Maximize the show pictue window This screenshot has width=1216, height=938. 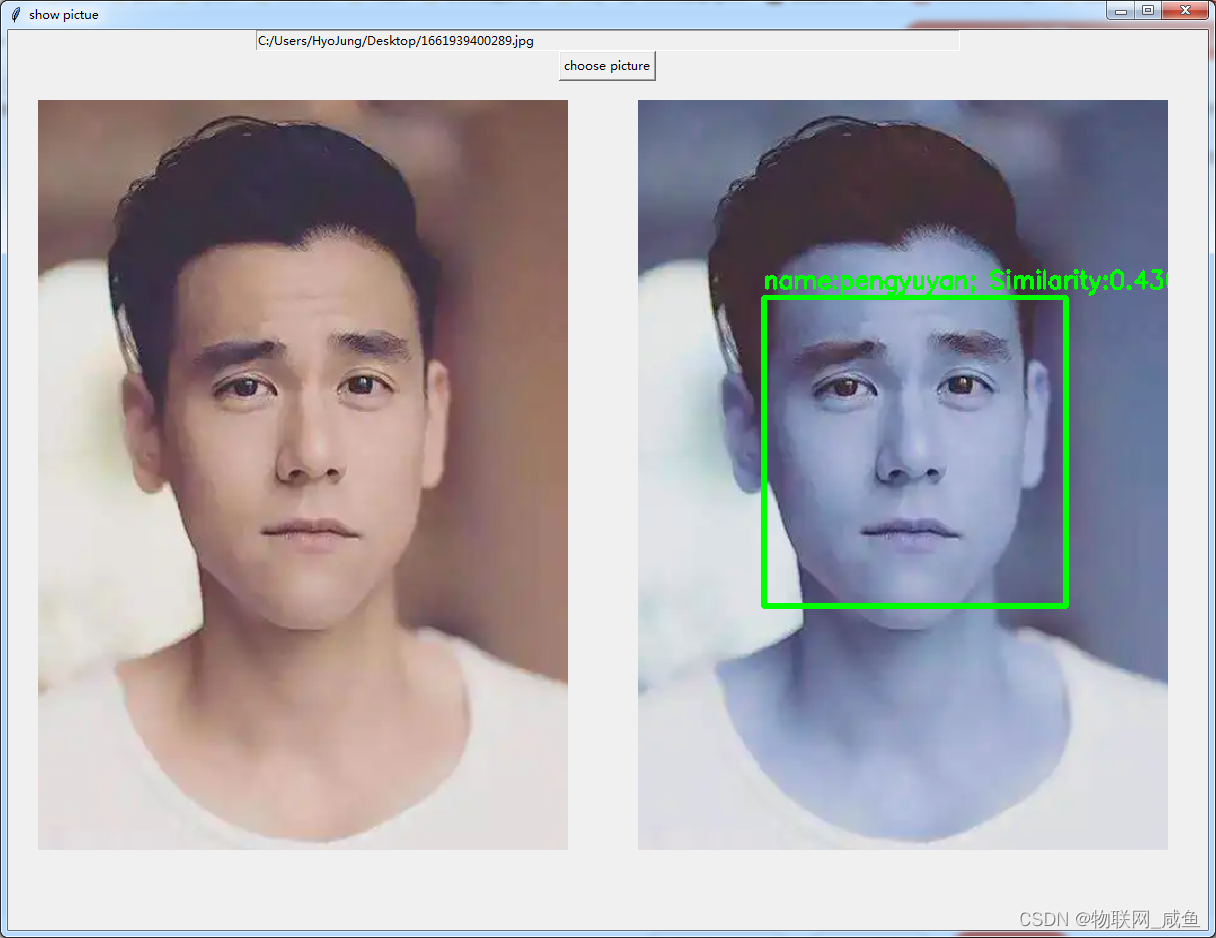tap(1147, 11)
